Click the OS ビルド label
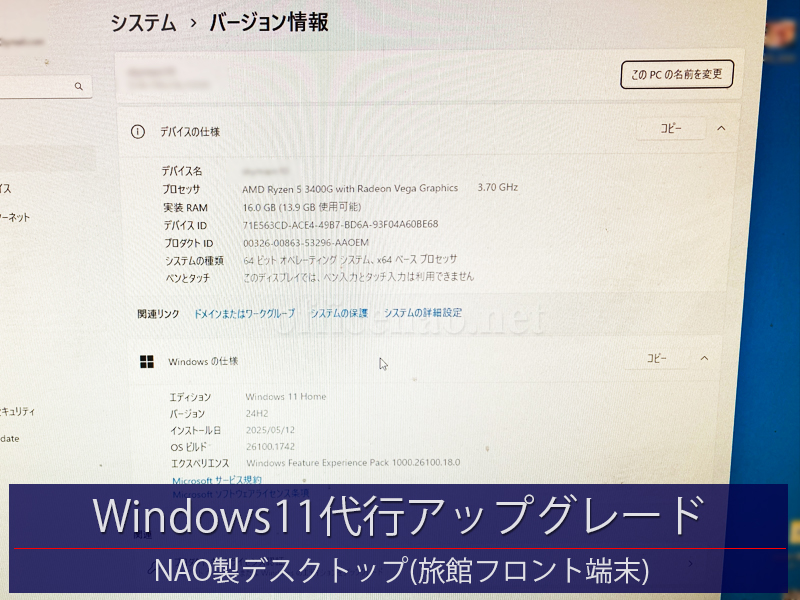 (189, 447)
